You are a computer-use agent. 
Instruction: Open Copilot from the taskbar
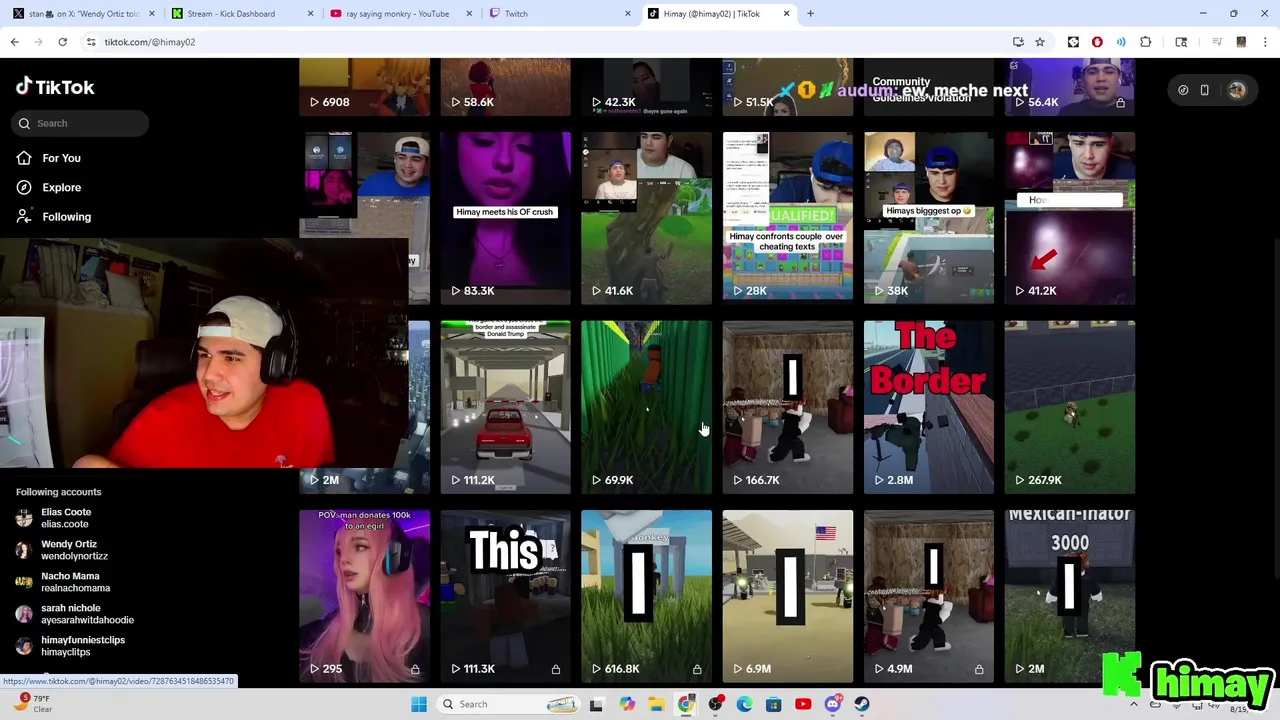pyautogui.click(x=627, y=704)
